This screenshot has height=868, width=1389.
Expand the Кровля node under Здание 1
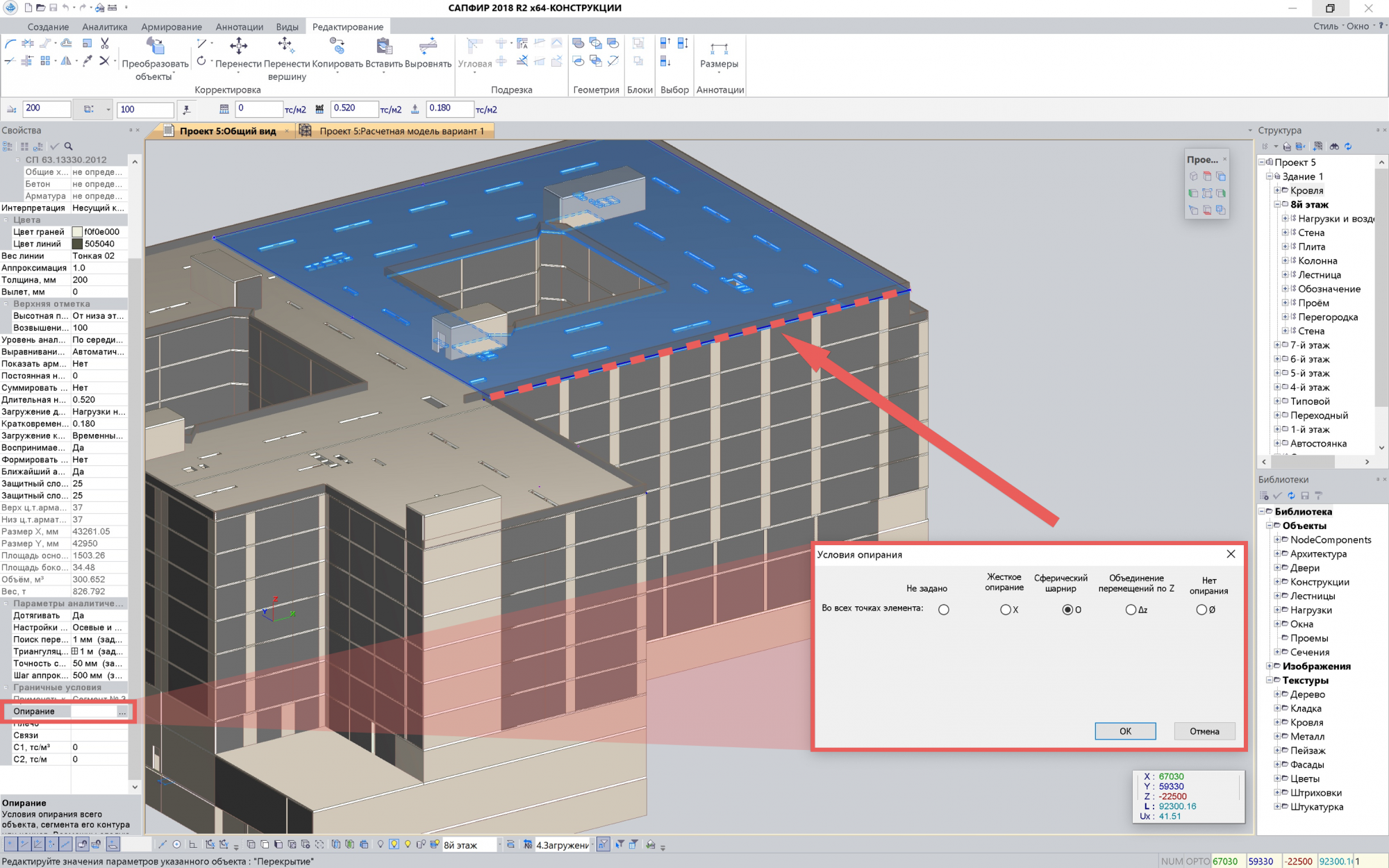[x=1276, y=190]
